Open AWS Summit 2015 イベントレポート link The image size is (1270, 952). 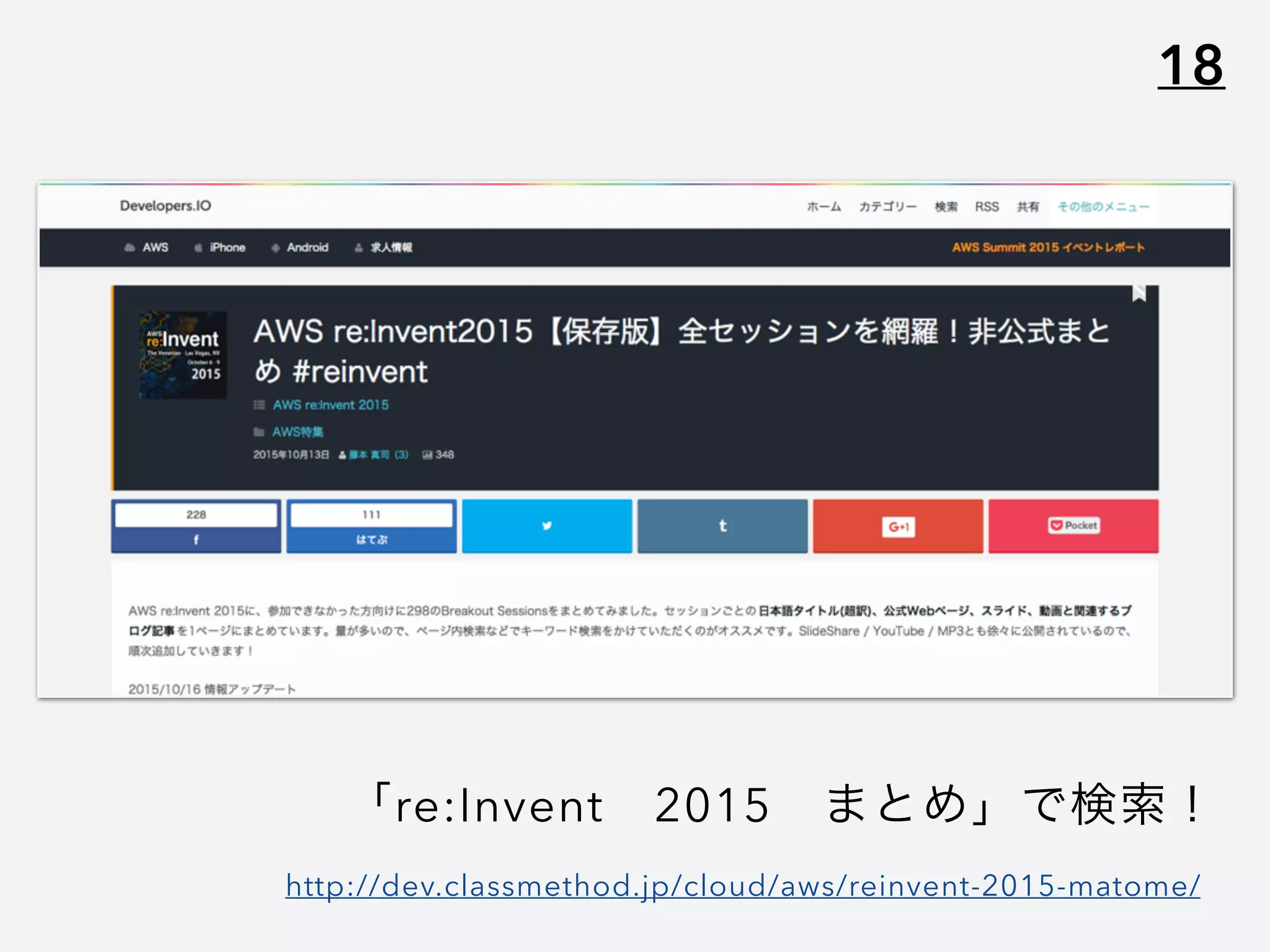1048,247
